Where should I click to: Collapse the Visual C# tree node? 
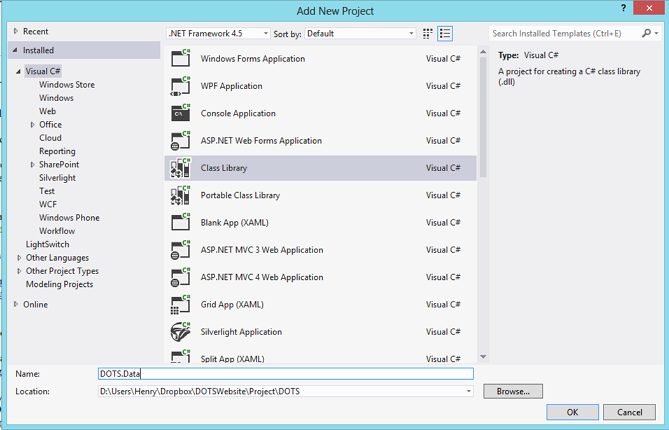point(18,71)
